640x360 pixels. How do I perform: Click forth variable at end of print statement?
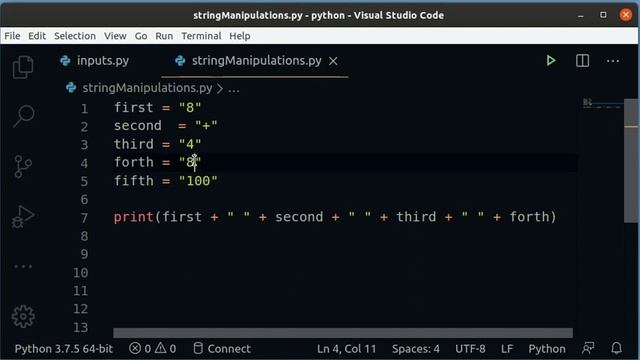529,217
